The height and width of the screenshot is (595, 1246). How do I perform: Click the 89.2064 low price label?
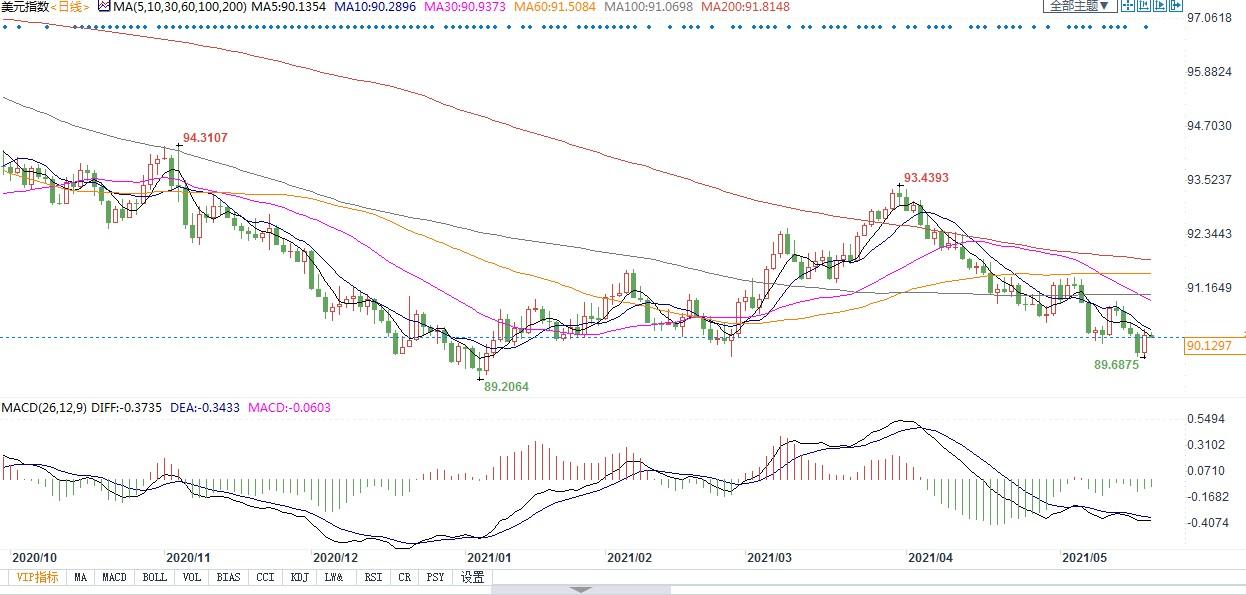(505, 386)
